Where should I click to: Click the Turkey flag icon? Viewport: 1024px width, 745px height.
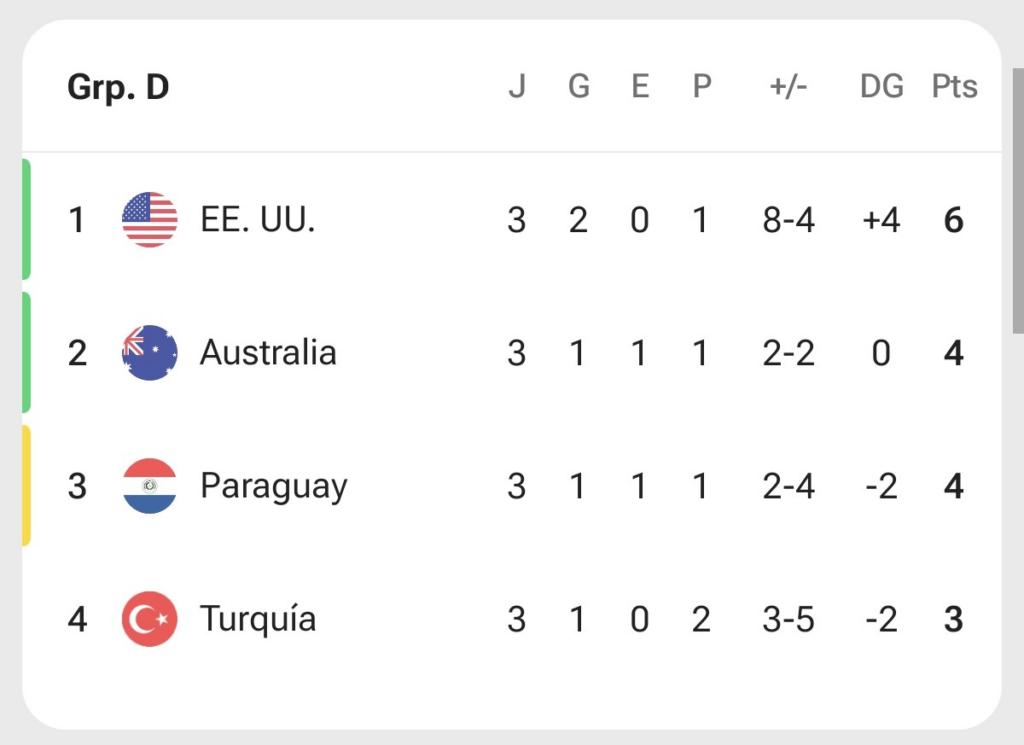pyautogui.click(x=150, y=619)
